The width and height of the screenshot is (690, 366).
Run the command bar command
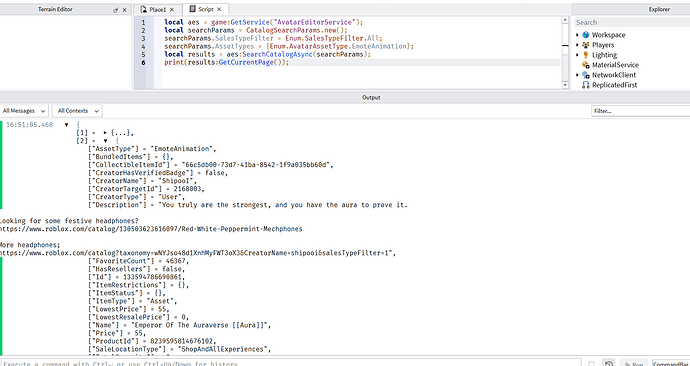point(633,363)
